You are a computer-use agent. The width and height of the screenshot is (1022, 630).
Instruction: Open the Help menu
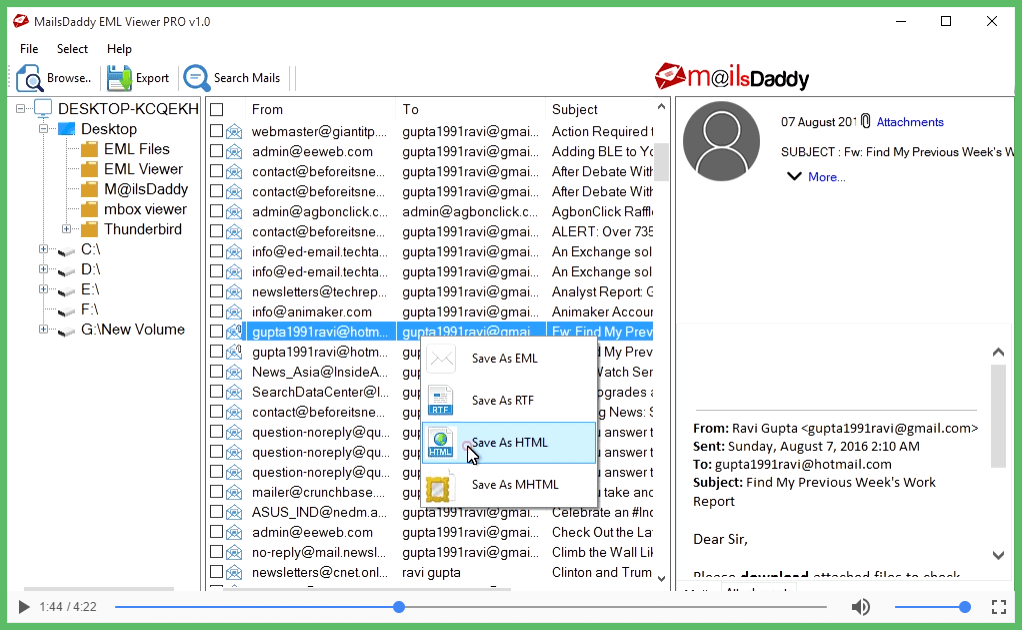click(119, 49)
